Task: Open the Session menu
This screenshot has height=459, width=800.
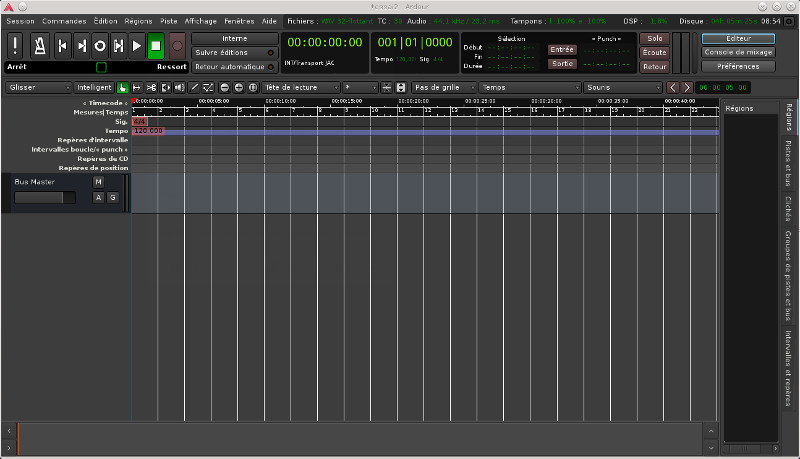Action: [20, 20]
